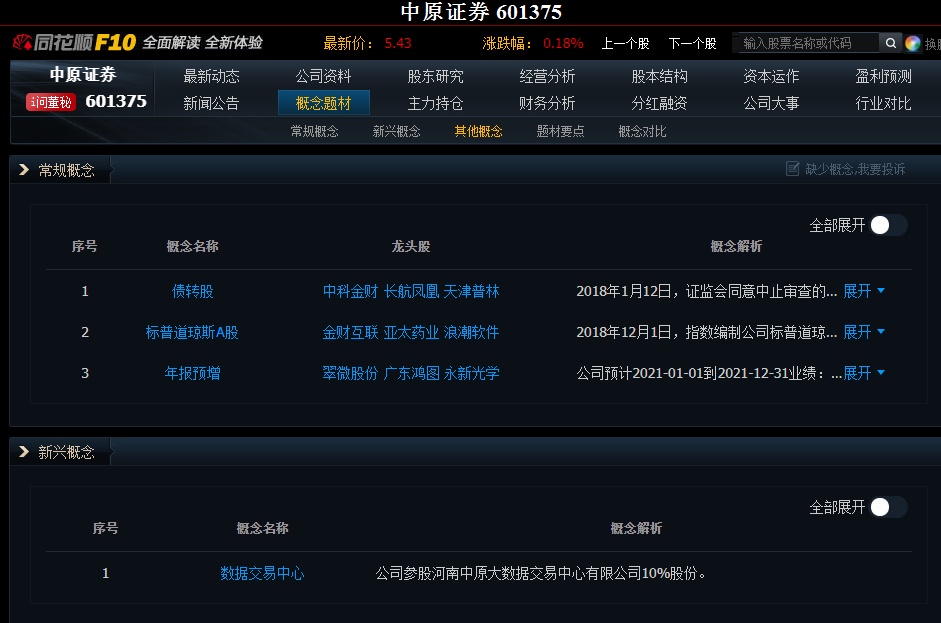Open leading stock 浪潮软件
This screenshot has height=623, width=941.
(x=471, y=332)
